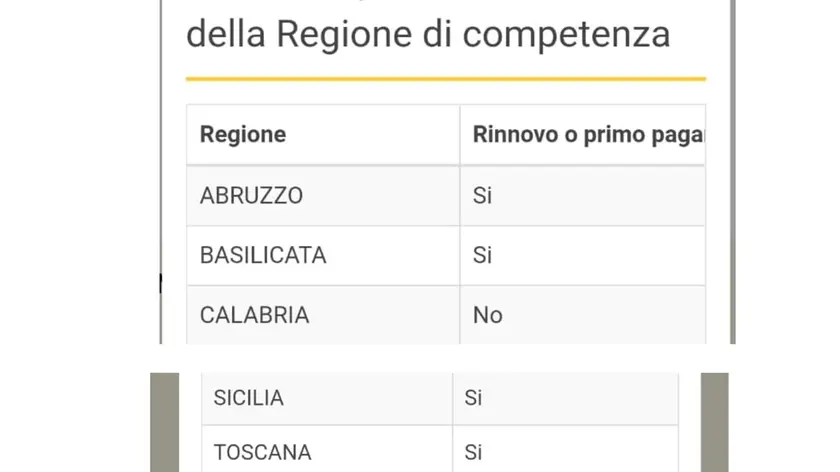Select the BASILICATA region cell
The image size is (840, 472).
tap(323, 256)
